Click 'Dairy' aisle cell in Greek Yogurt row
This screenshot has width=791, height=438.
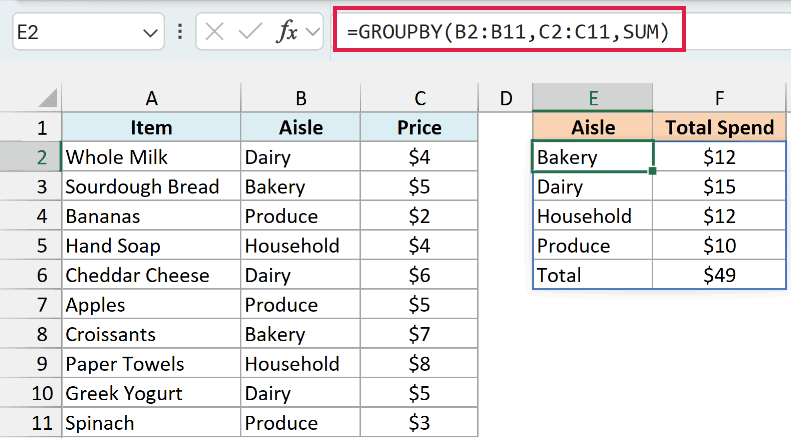tap(301, 393)
